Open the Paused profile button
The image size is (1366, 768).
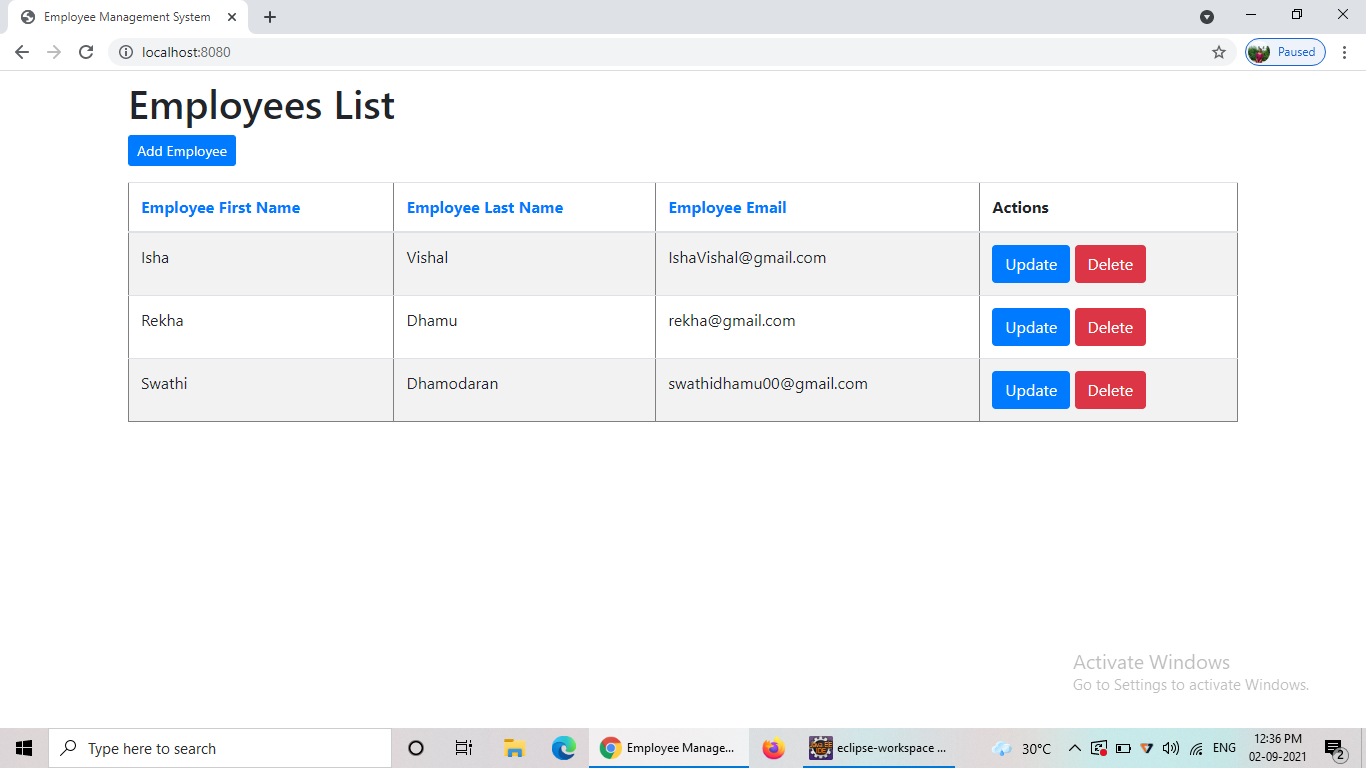pos(1285,52)
